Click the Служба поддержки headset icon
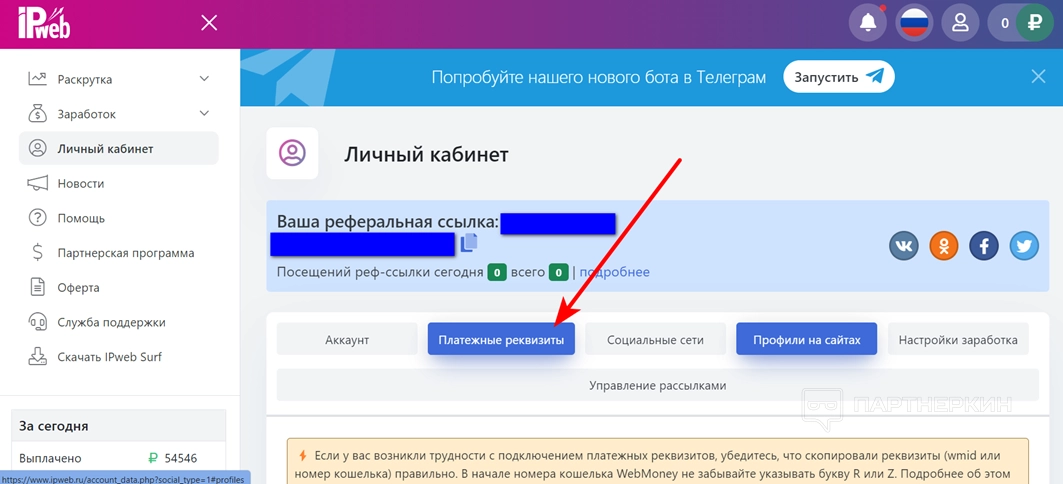The height and width of the screenshot is (484, 1063). (37, 322)
